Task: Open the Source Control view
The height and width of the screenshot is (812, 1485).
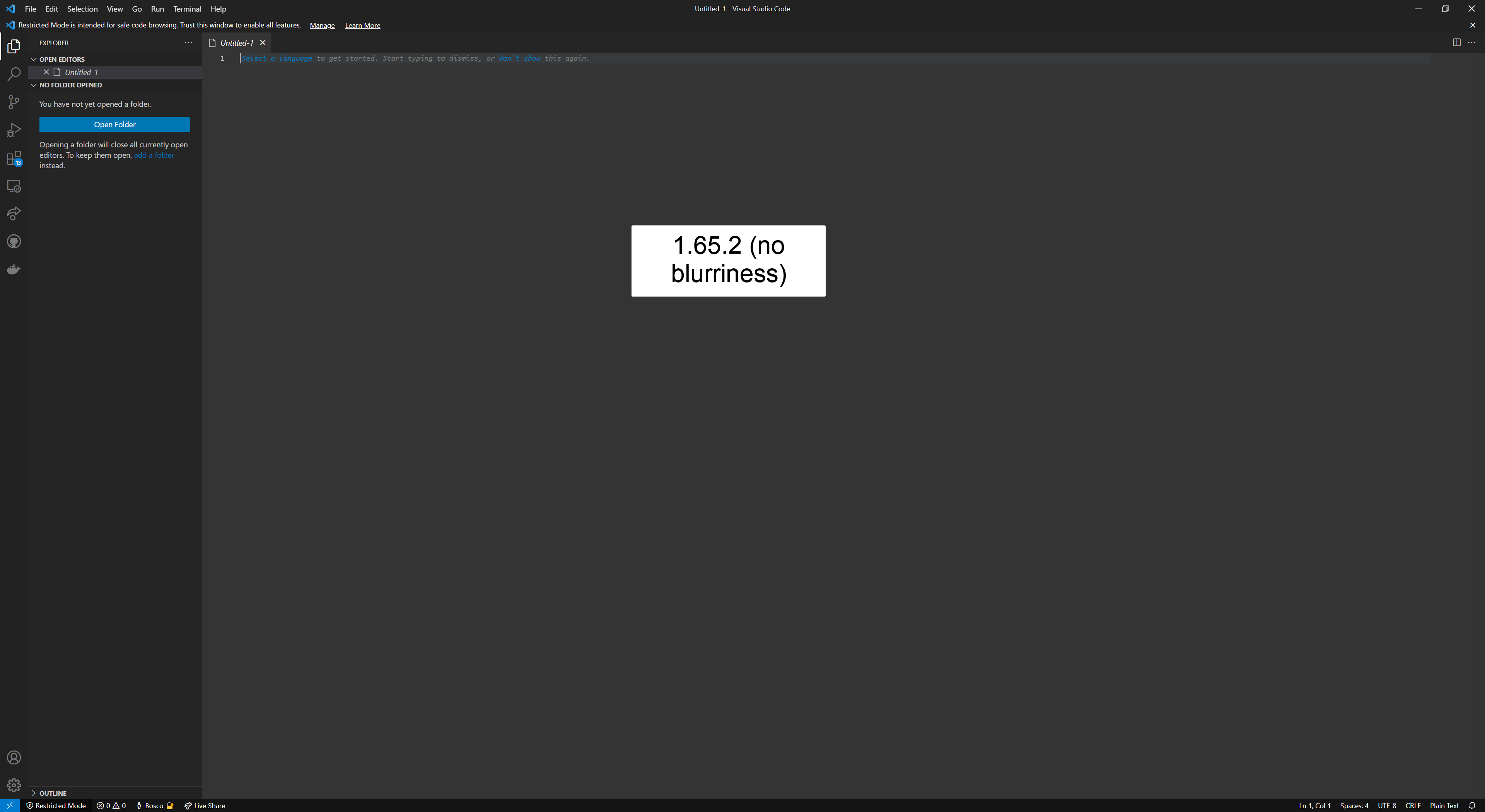Action: point(14,102)
